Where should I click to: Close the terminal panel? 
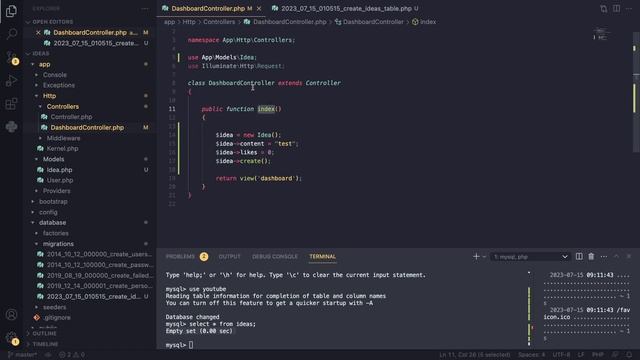click(629, 257)
